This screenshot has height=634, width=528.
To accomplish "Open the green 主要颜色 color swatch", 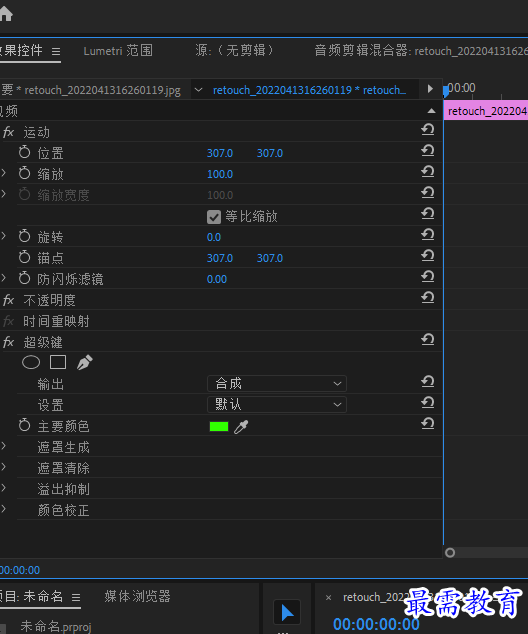I will pos(219,427).
